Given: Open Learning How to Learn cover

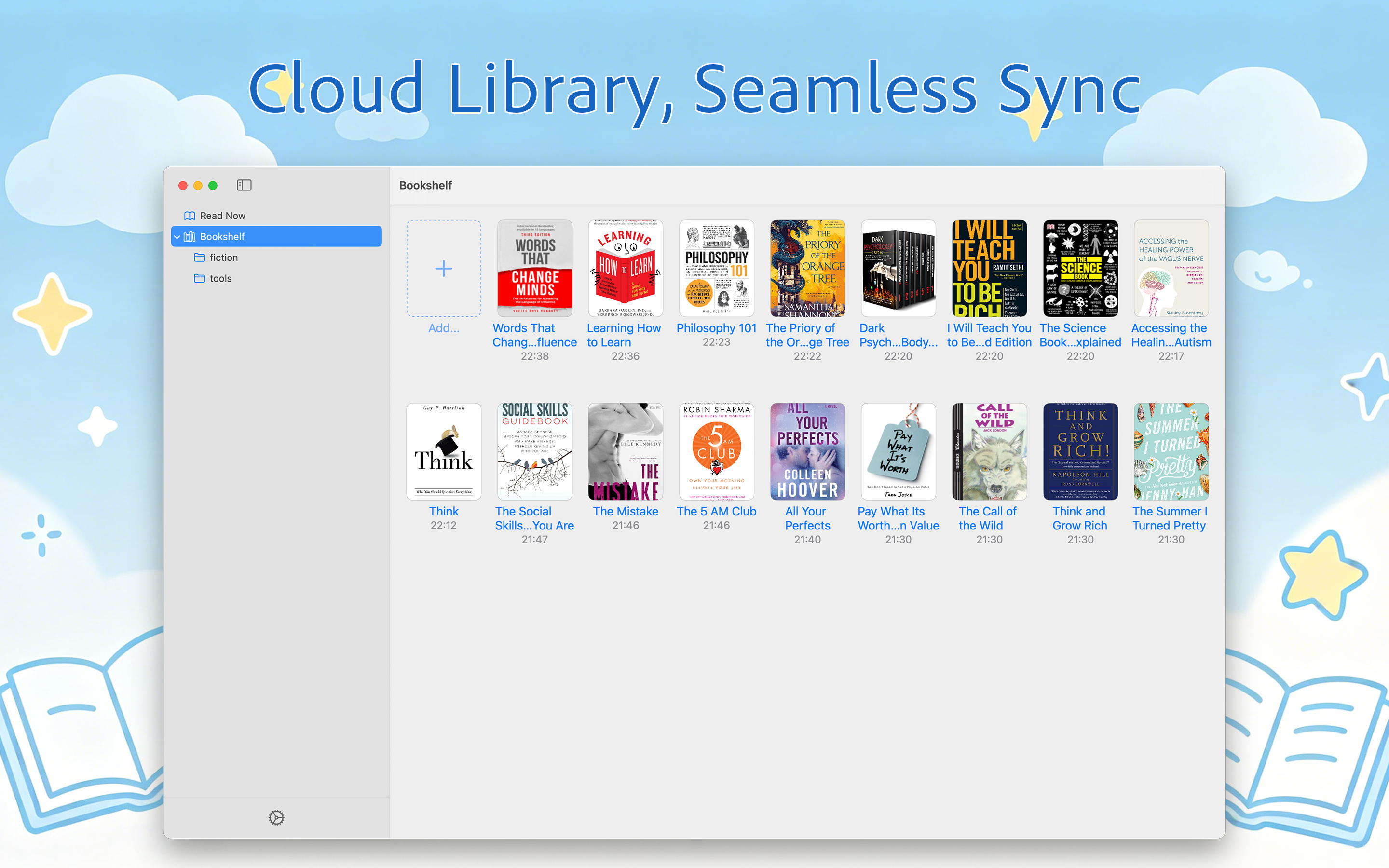Looking at the screenshot, I should click(x=626, y=268).
